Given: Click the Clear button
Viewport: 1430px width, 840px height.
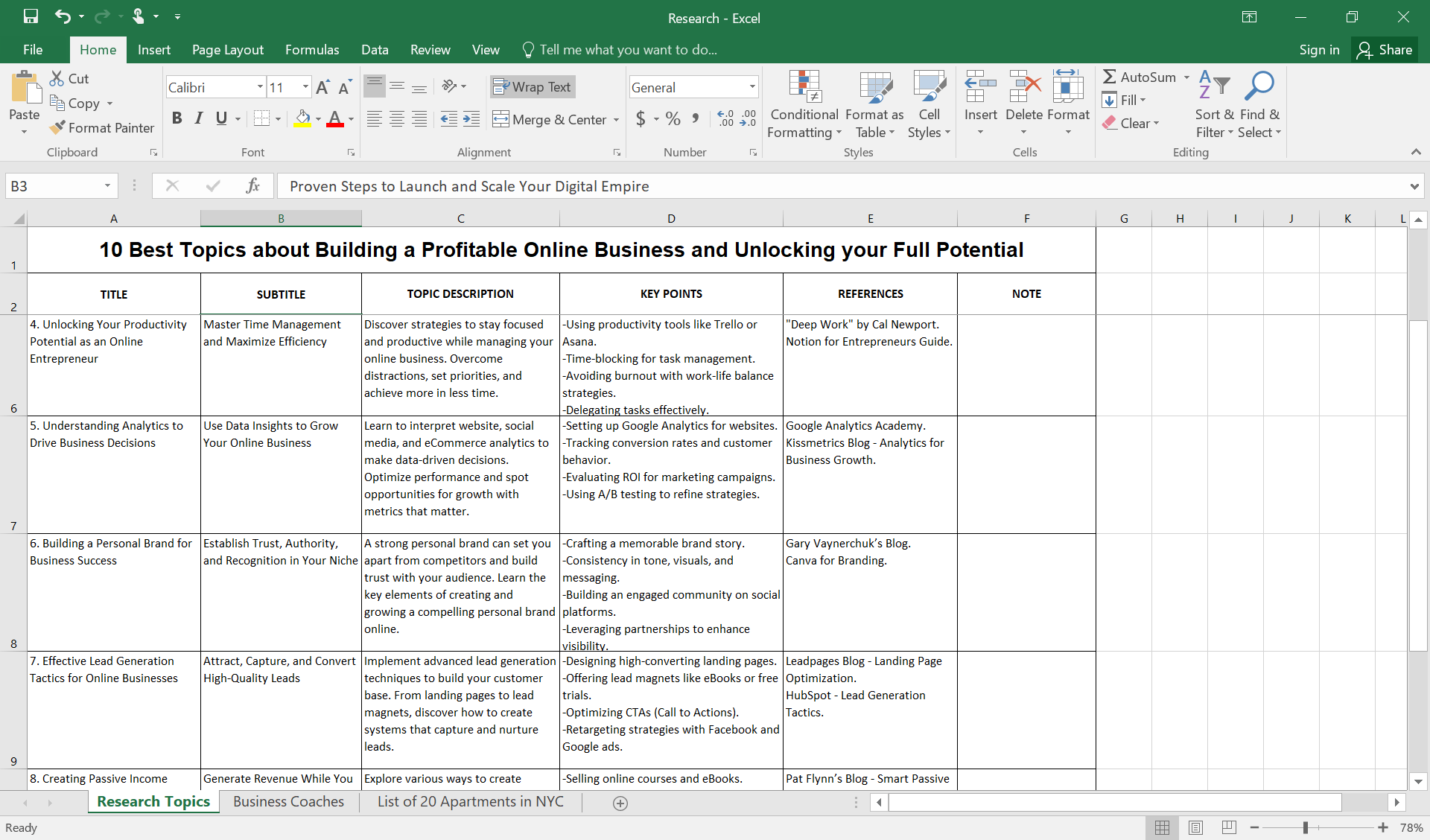Looking at the screenshot, I should [x=1131, y=123].
